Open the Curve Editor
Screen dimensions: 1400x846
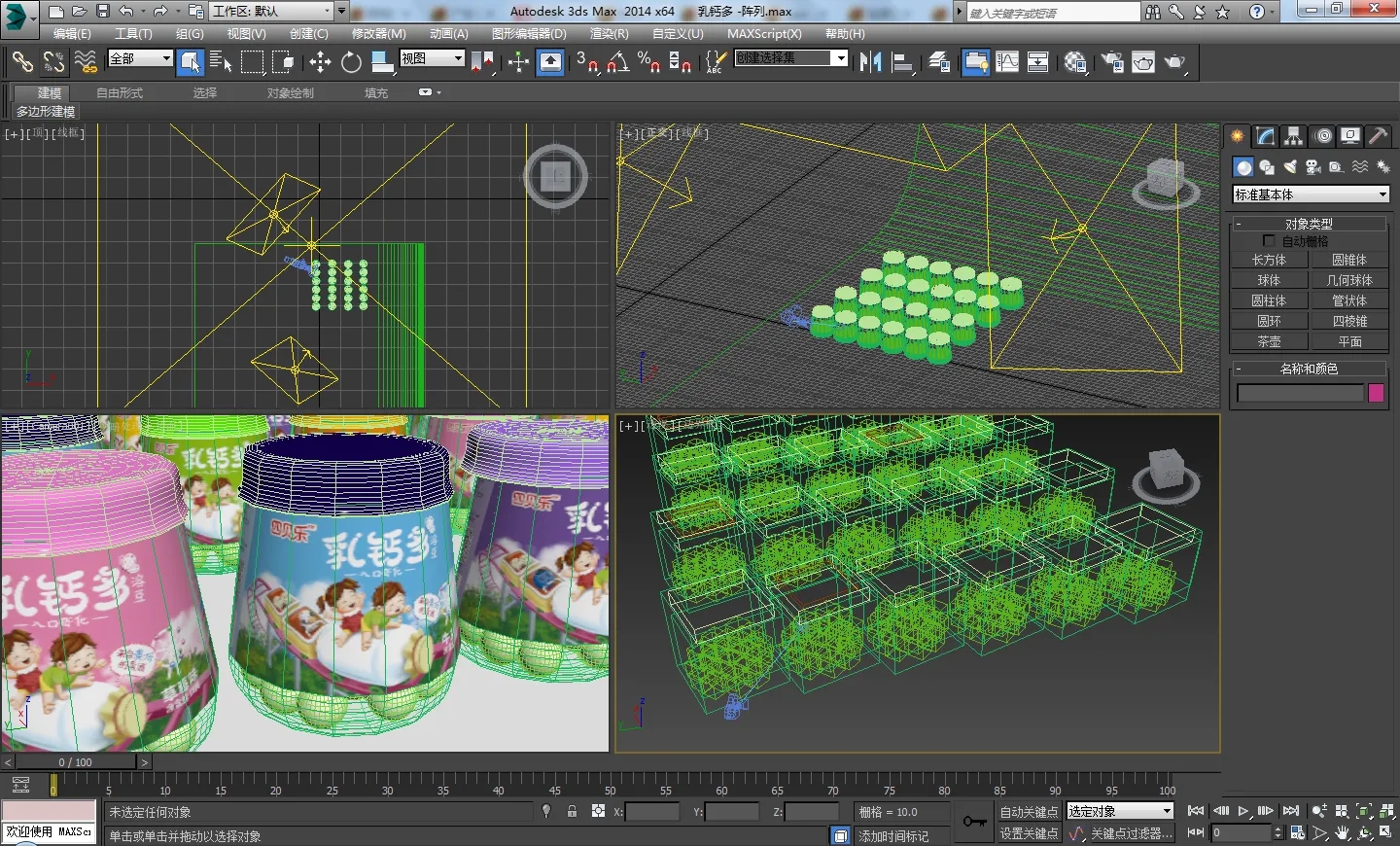[x=1007, y=62]
